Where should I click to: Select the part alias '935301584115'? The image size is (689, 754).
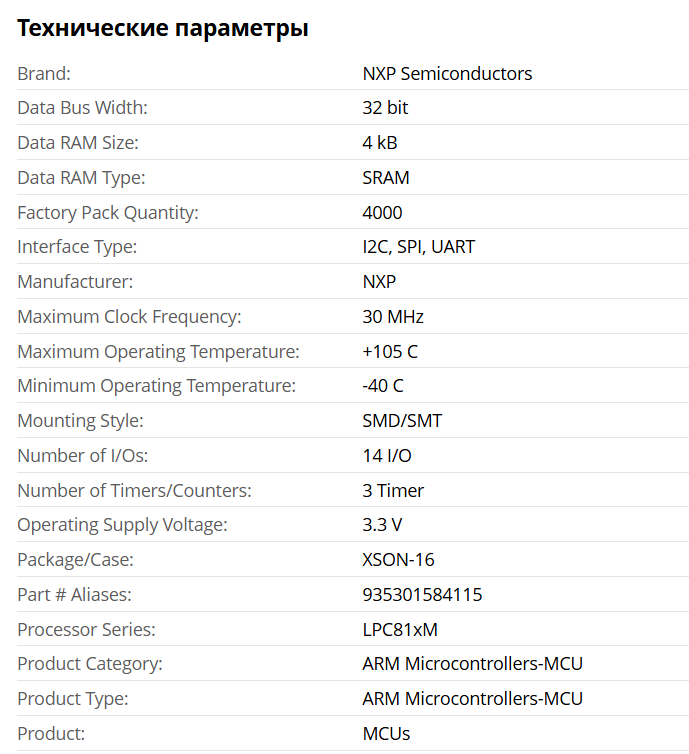(x=422, y=595)
